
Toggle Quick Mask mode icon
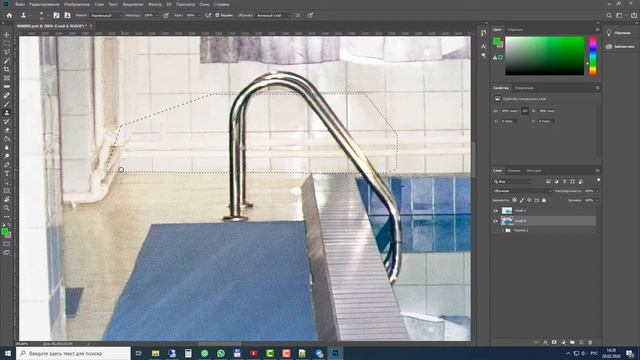pos(7,244)
